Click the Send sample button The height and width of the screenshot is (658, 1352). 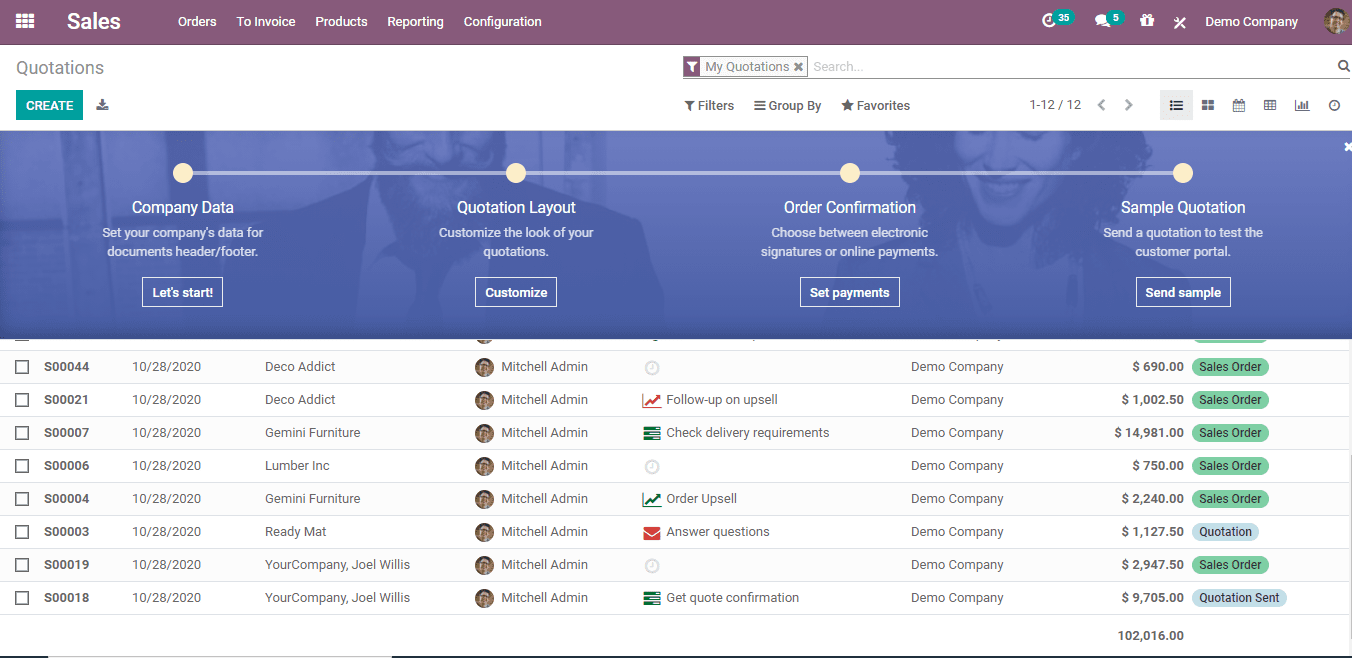coord(1183,292)
